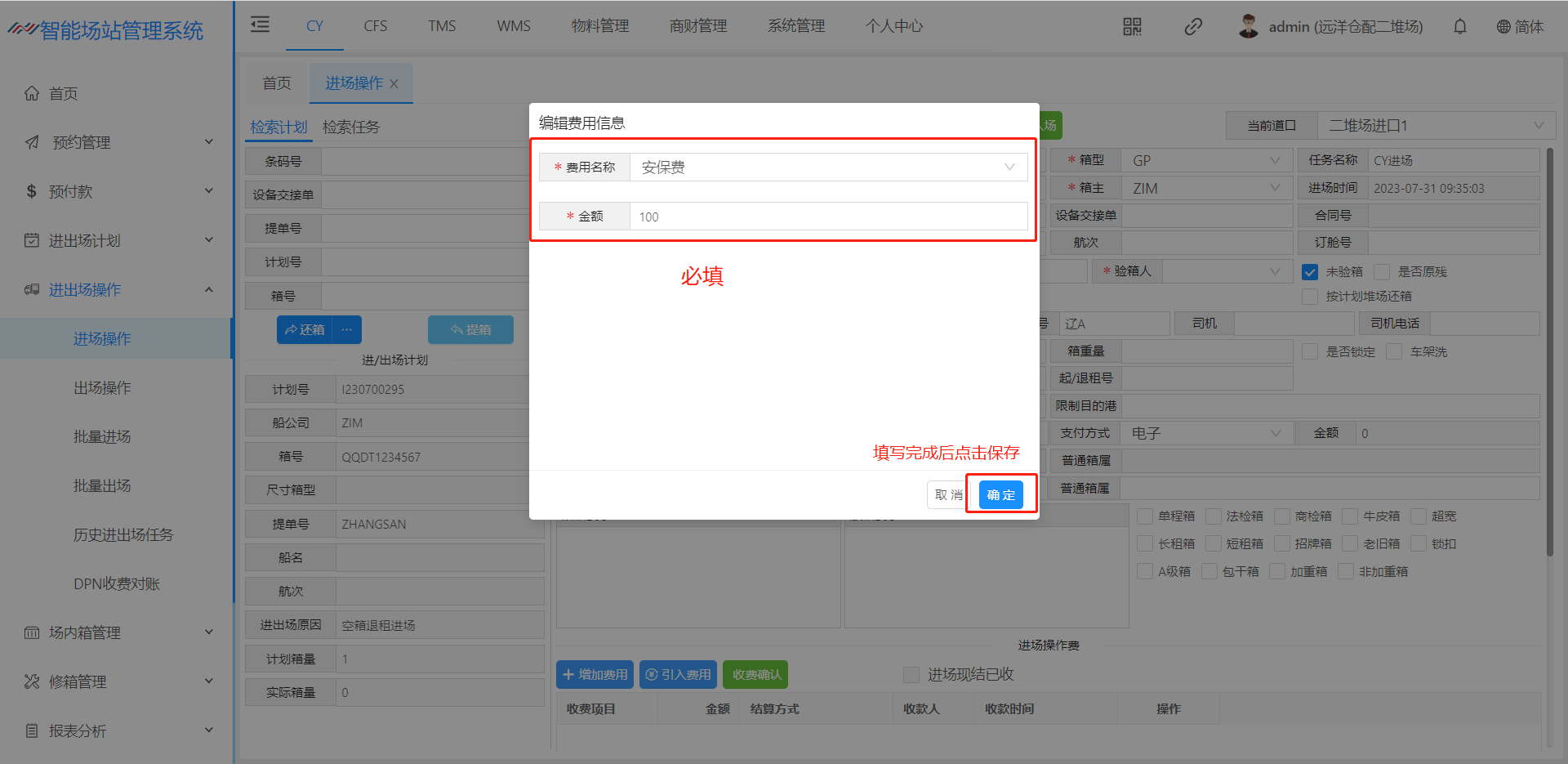
Task: Click the 取消 cancel button
Action: [x=947, y=495]
